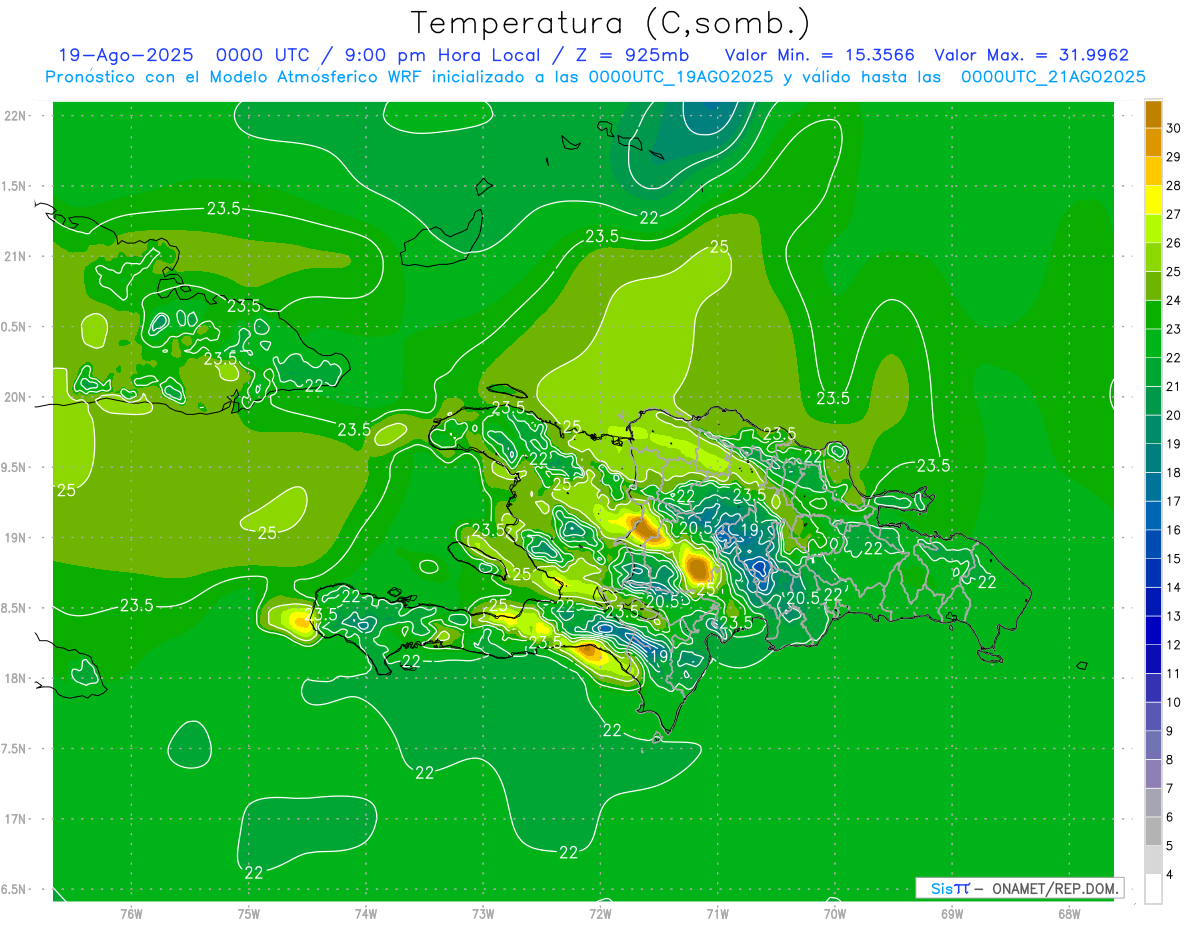
Task: Click the 'ONAMET/REP.DOM.' credit label
Action: pos(1054,888)
